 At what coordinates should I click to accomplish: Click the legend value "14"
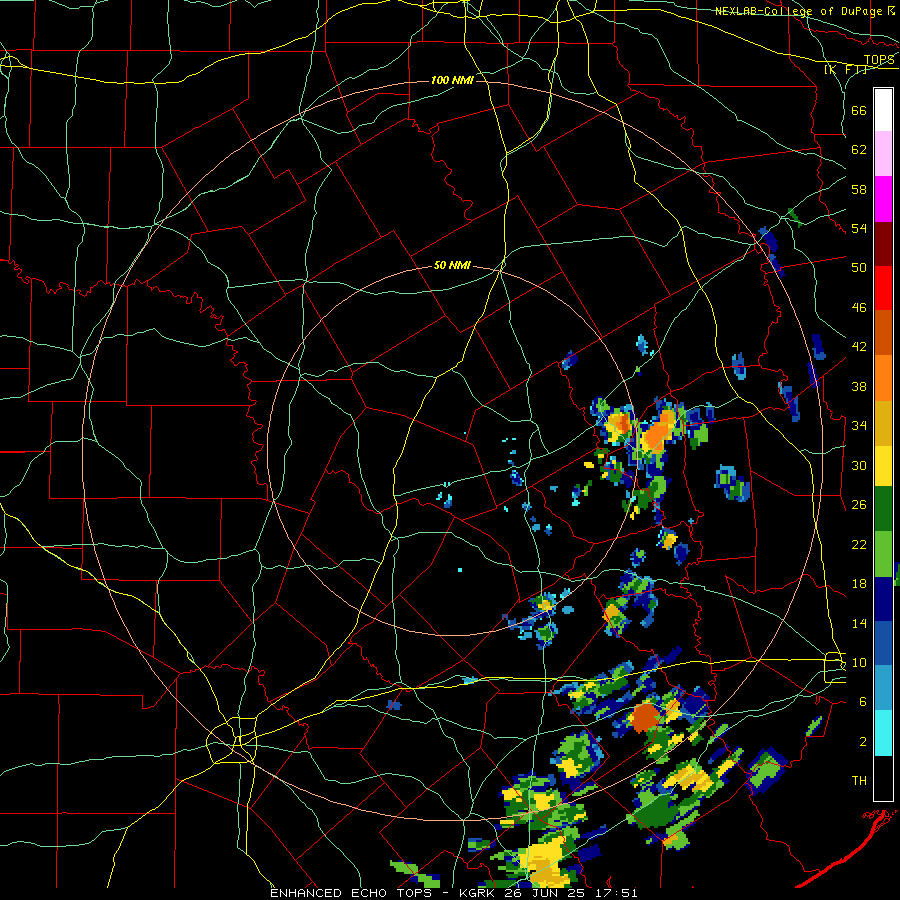(859, 623)
